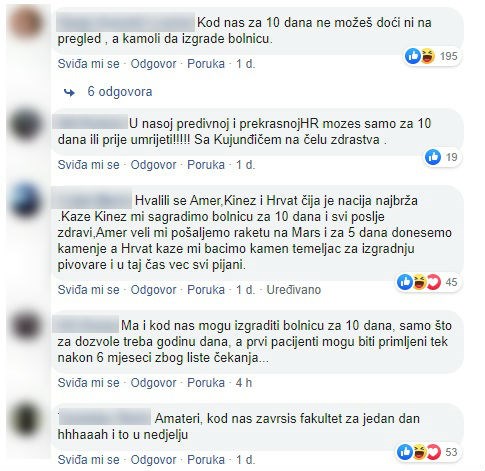Open the Uređivano edit history link
The image size is (485, 471).
pyautogui.click(x=293, y=290)
